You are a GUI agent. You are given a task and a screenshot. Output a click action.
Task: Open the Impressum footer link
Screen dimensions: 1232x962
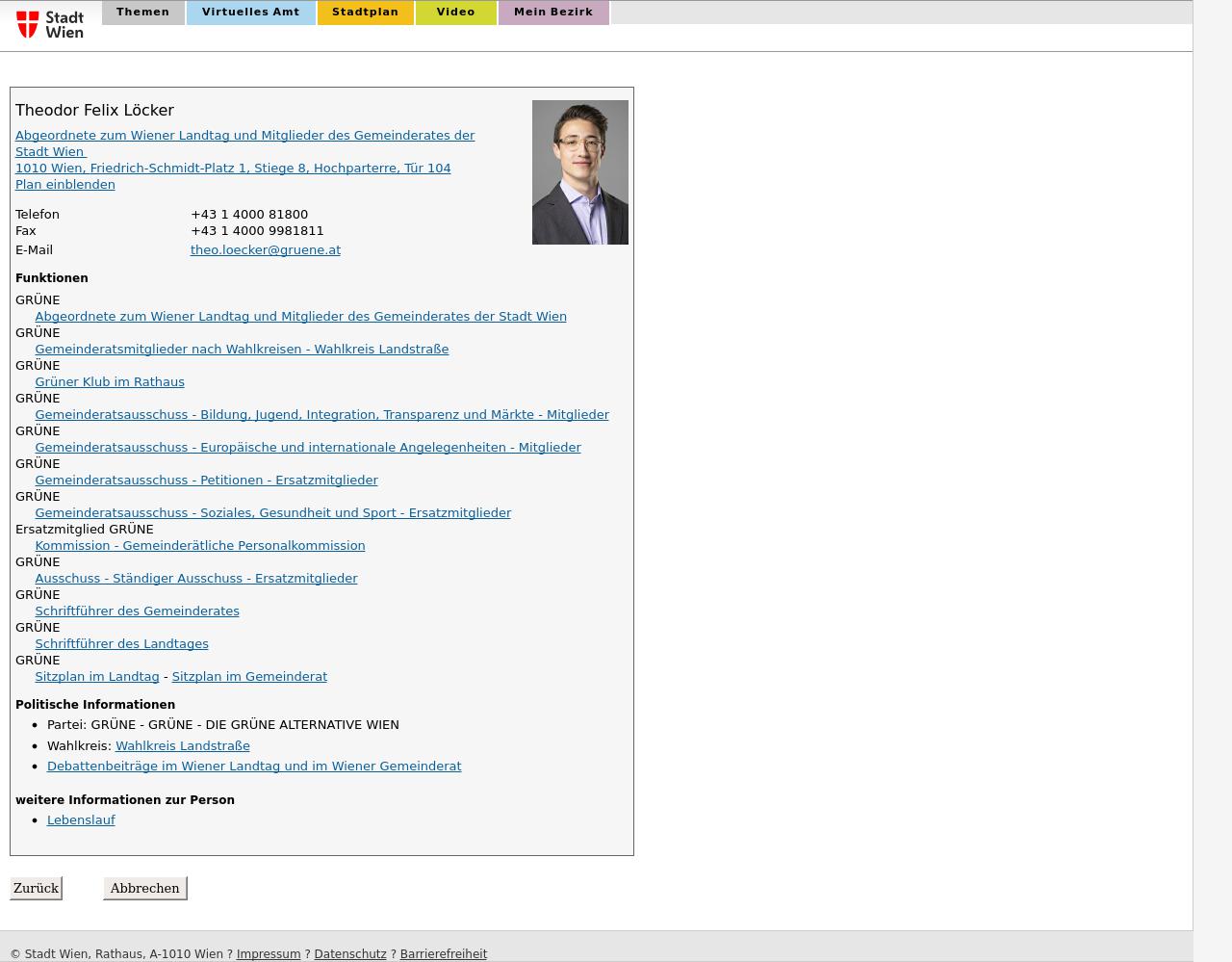pyautogui.click(x=268, y=954)
